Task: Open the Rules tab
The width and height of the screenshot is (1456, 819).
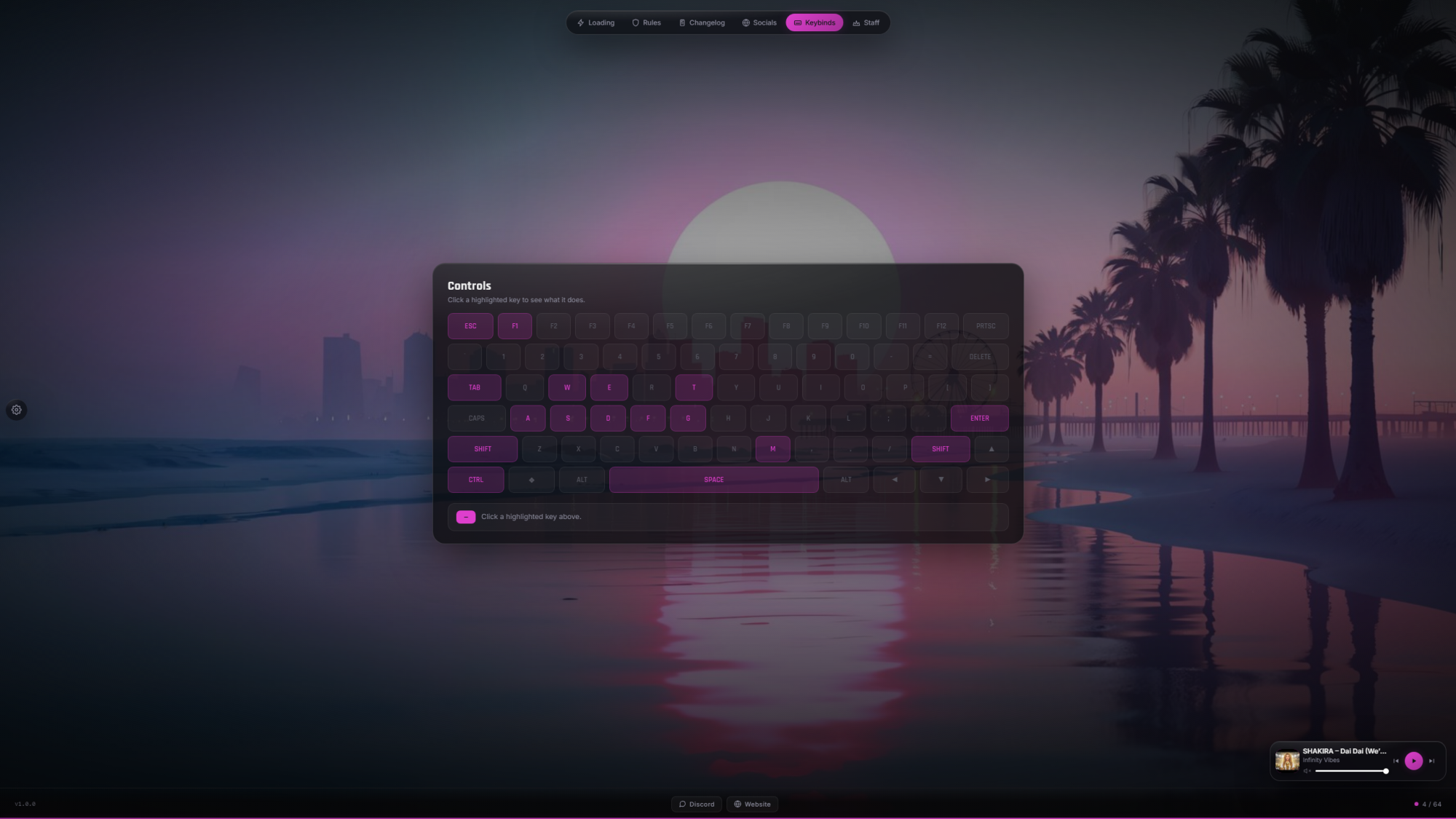Action: coord(646,23)
